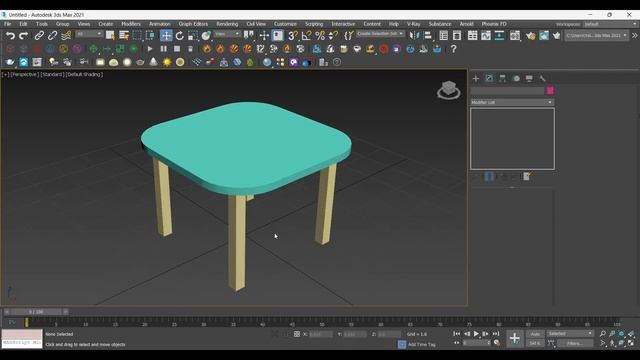This screenshot has width=640, height=360.
Task: Activate Select and Move tool
Action: click(x=166, y=36)
